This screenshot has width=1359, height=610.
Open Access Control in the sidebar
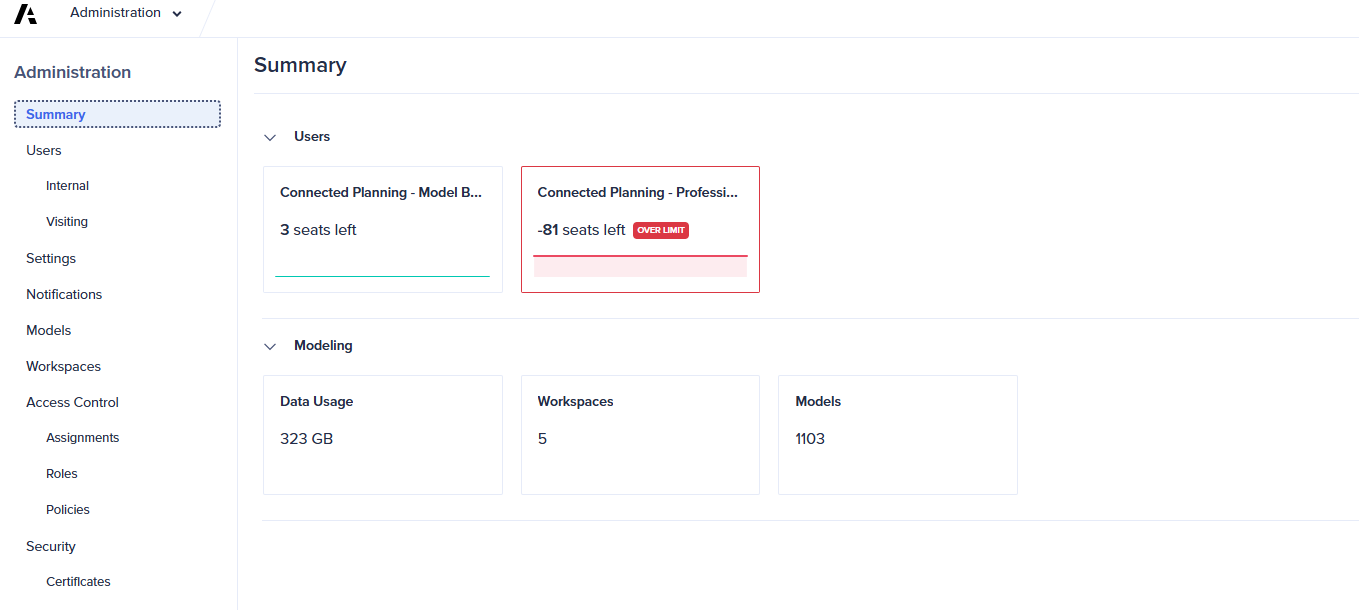[x=72, y=402]
